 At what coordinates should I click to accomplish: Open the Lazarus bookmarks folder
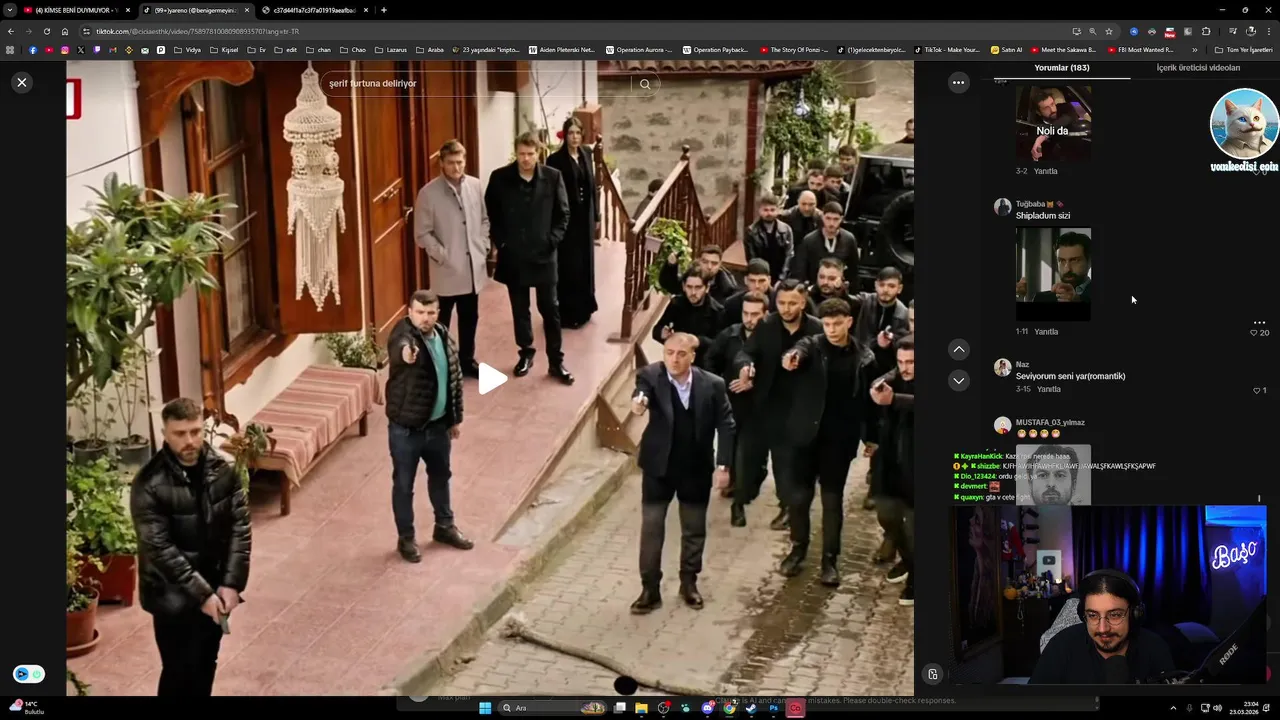[x=391, y=50]
